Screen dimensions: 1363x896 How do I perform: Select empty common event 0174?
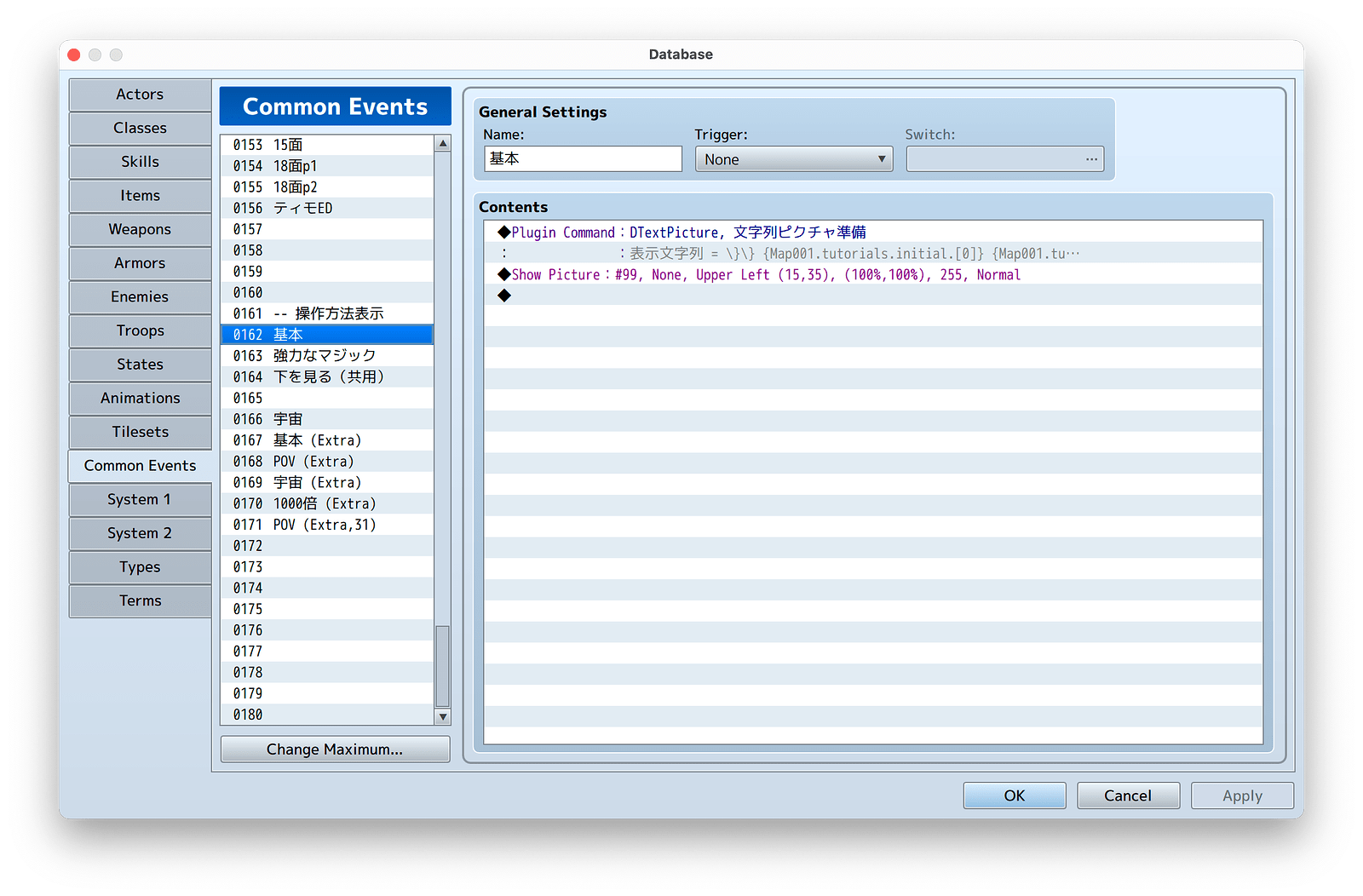click(x=327, y=588)
